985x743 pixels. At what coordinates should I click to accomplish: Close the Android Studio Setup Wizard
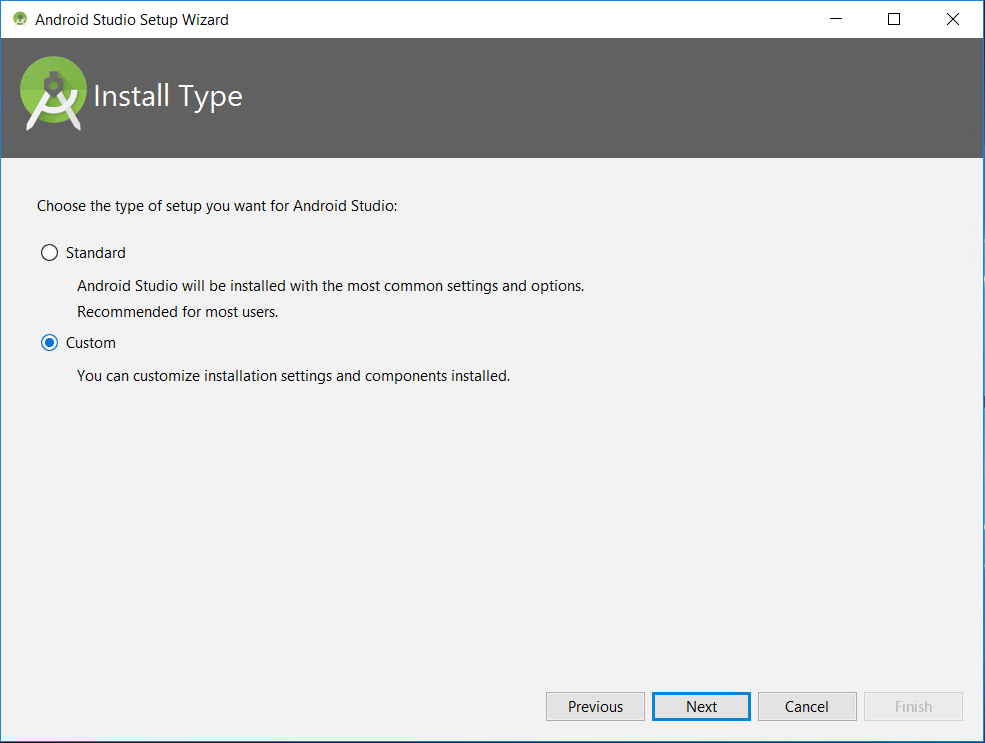952,19
